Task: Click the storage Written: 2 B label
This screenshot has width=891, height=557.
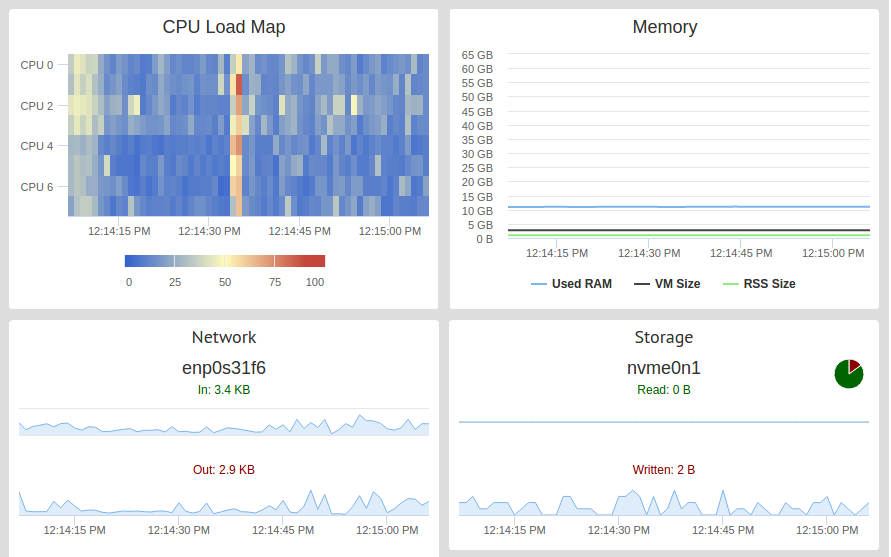Action: click(x=663, y=469)
